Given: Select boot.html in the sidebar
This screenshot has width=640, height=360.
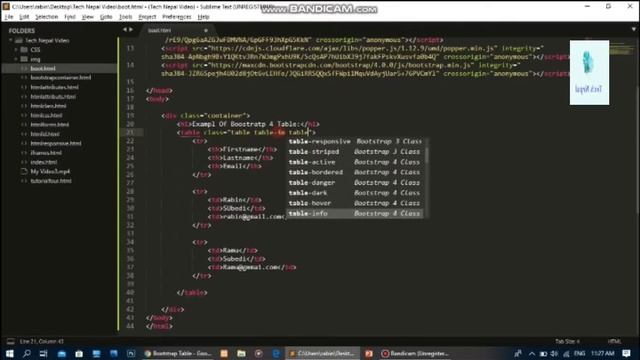Looking at the screenshot, I should [x=42, y=69].
